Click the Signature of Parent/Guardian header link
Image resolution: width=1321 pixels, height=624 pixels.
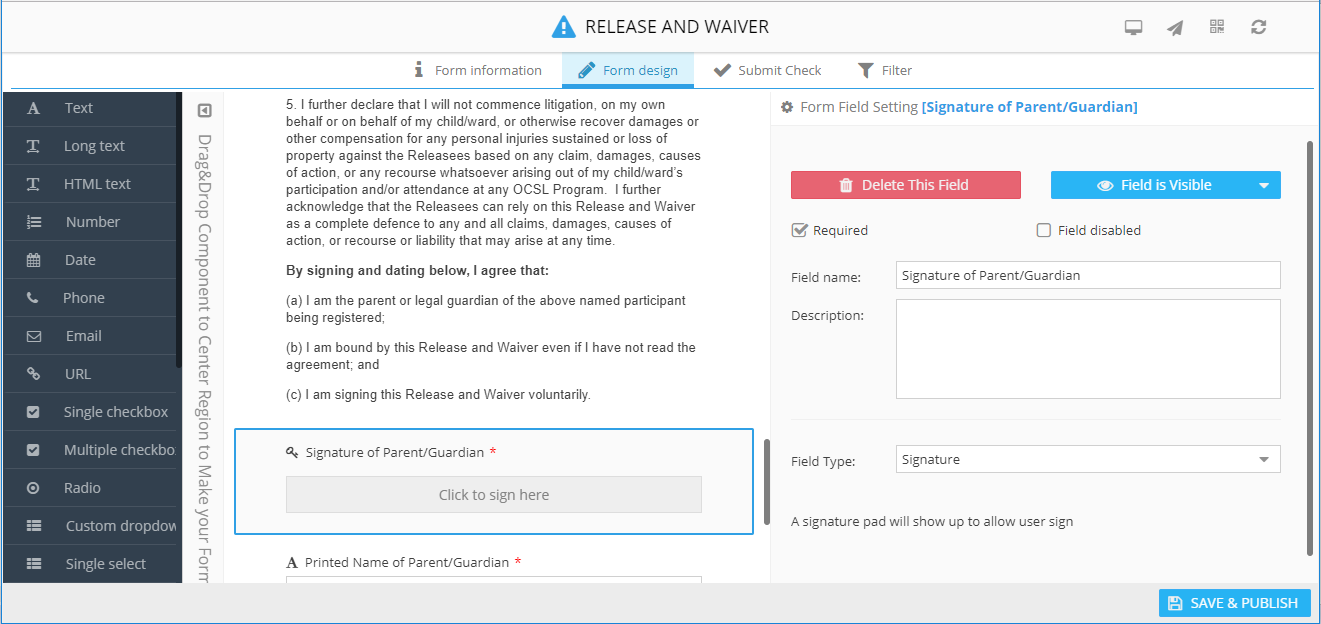pyautogui.click(x=1029, y=107)
